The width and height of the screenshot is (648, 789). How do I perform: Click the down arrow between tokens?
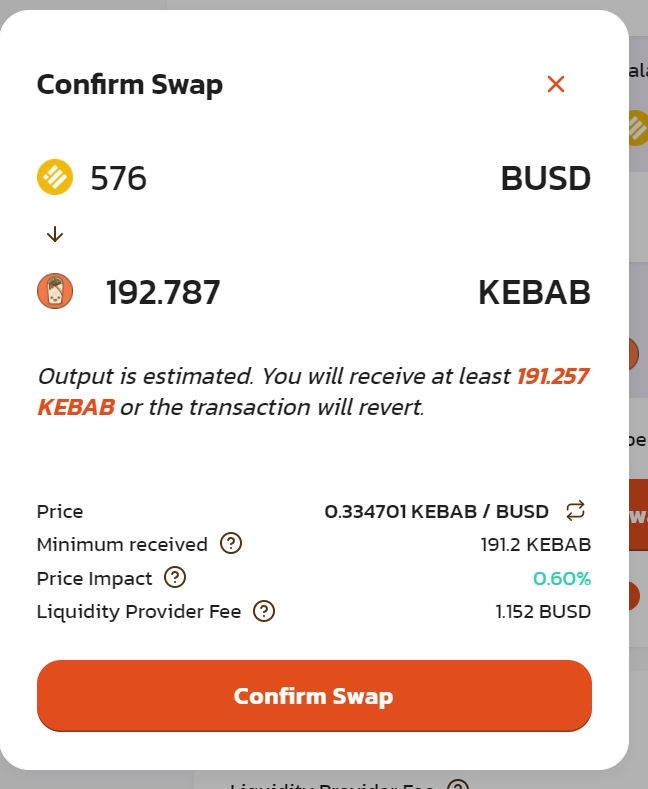coord(55,234)
